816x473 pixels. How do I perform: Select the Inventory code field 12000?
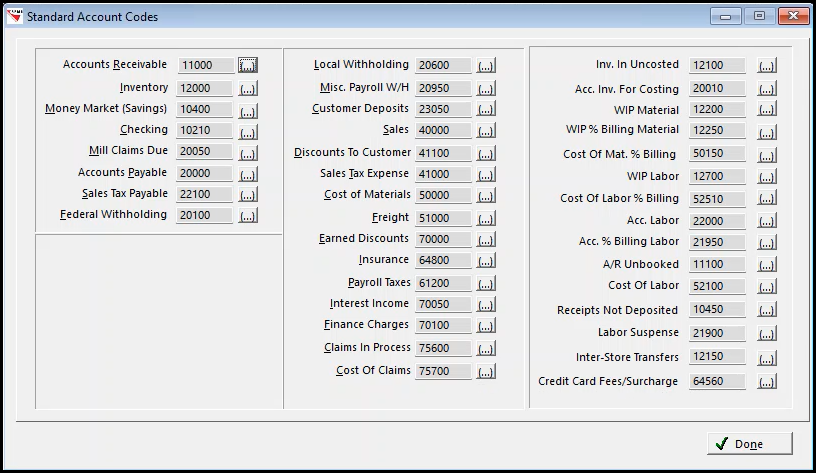click(x=205, y=88)
